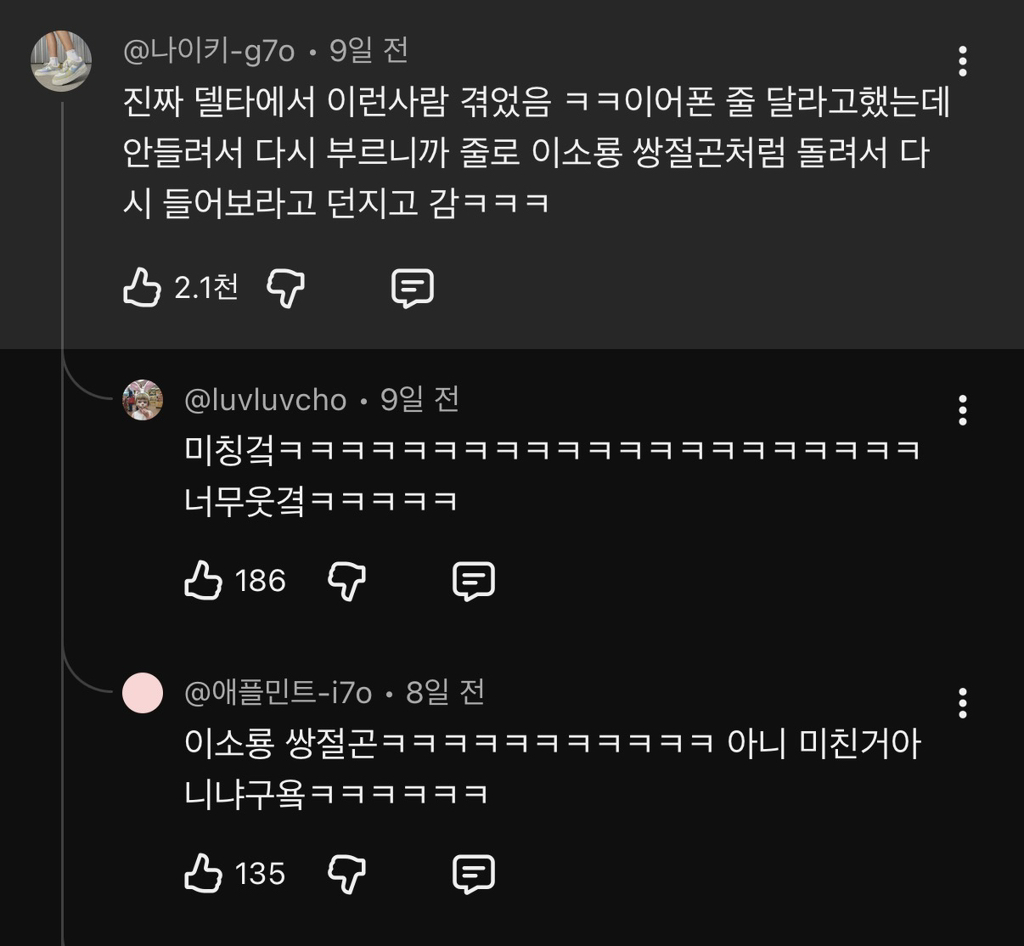Open the 애플민트-i7o pink profile avatar

coord(143,693)
